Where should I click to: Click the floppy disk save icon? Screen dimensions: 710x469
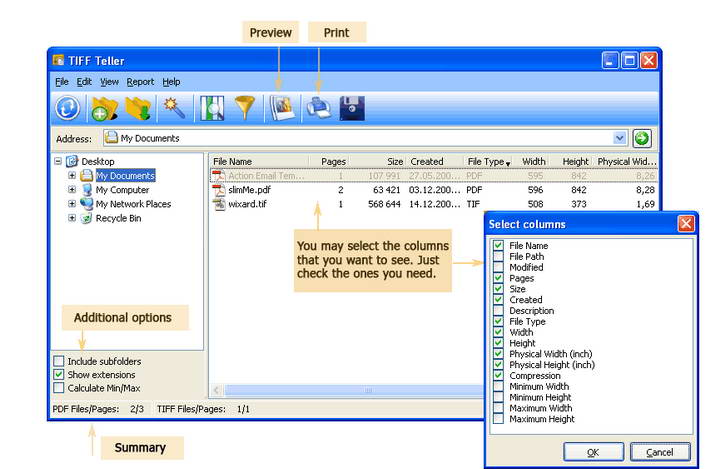pyautogui.click(x=352, y=109)
